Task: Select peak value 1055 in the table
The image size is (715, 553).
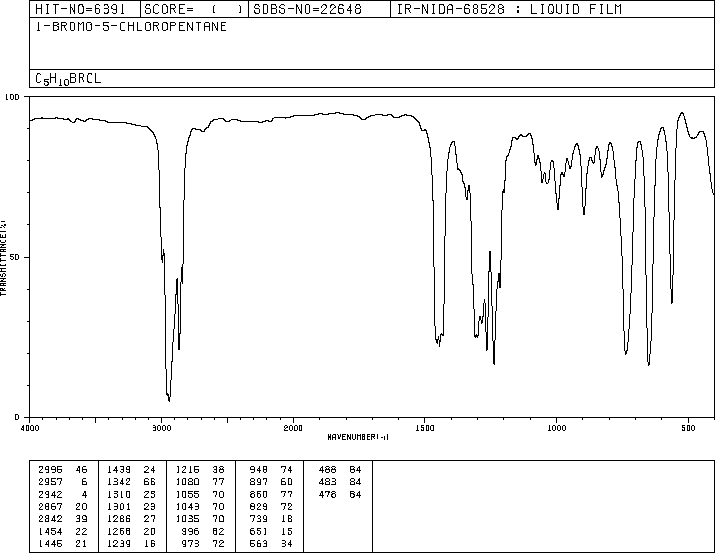Action: [x=187, y=494]
